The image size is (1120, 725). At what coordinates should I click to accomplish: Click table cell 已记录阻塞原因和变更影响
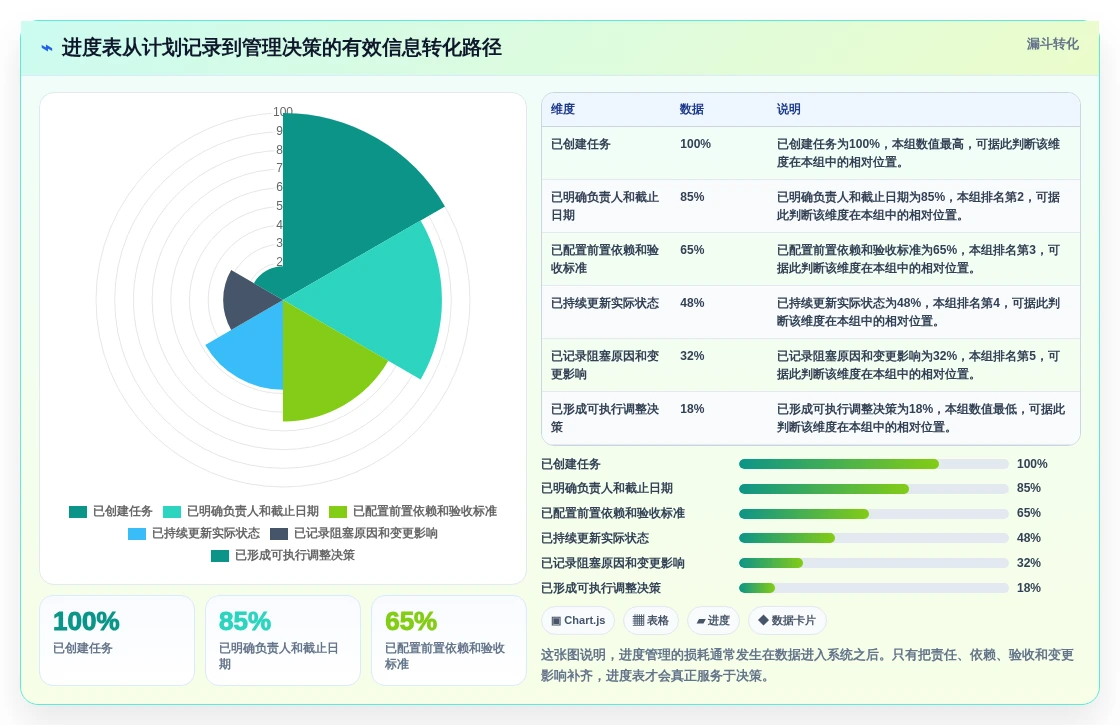tap(605, 365)
